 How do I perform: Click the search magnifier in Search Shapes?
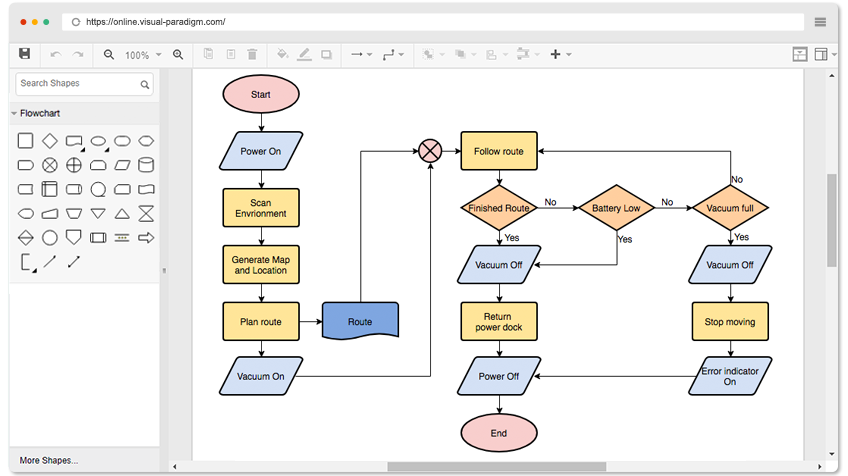[x=145, y=84]
